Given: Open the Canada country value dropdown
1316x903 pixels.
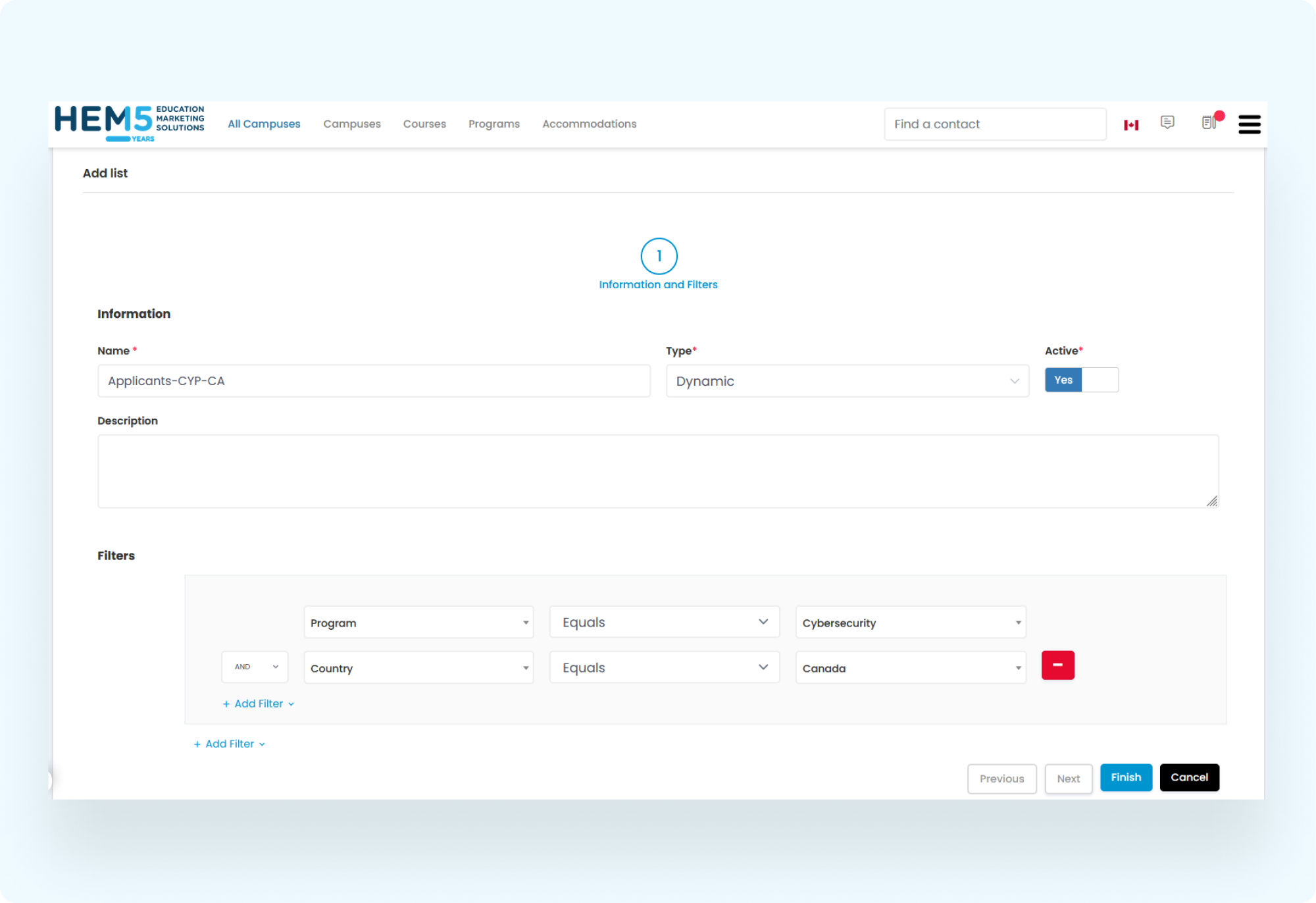Looking at the screenshot, I should tap(910, 667).
